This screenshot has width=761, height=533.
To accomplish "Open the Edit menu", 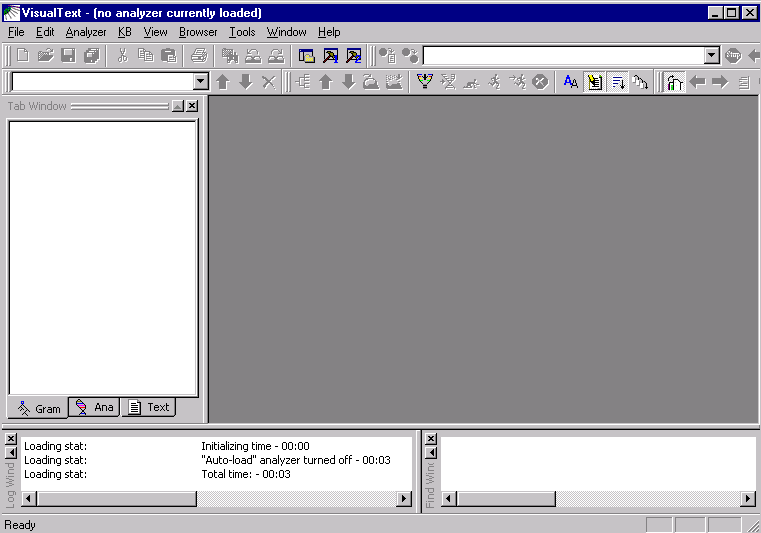I will [45, 32].
